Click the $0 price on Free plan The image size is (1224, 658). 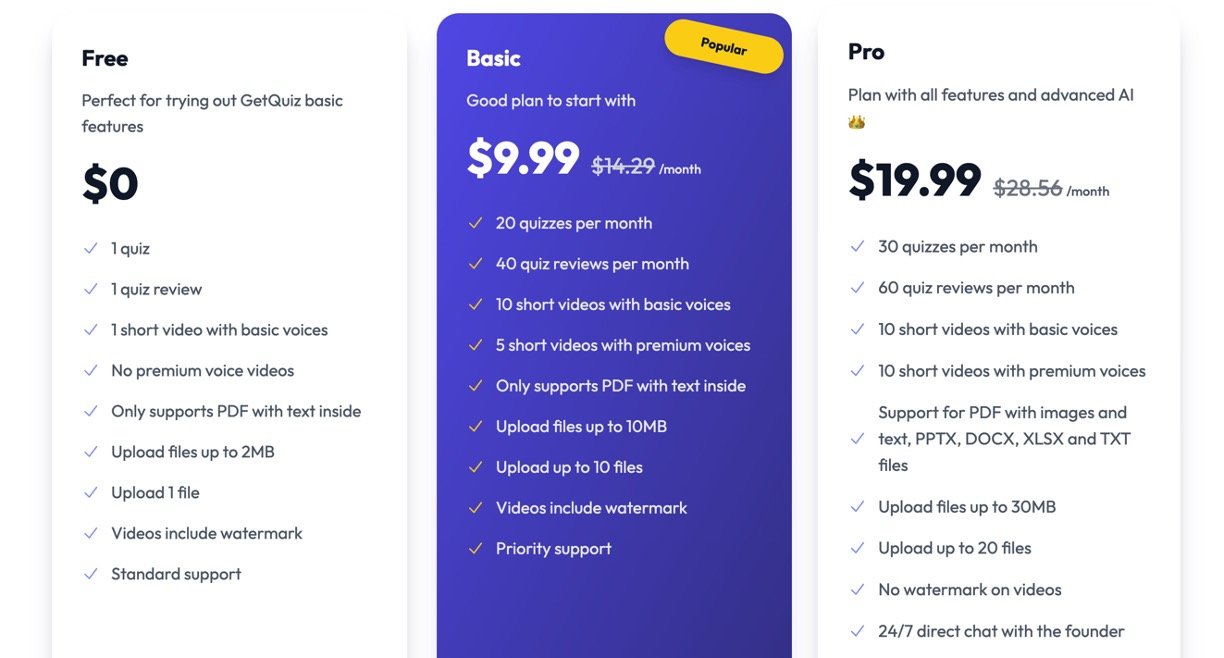110,184
